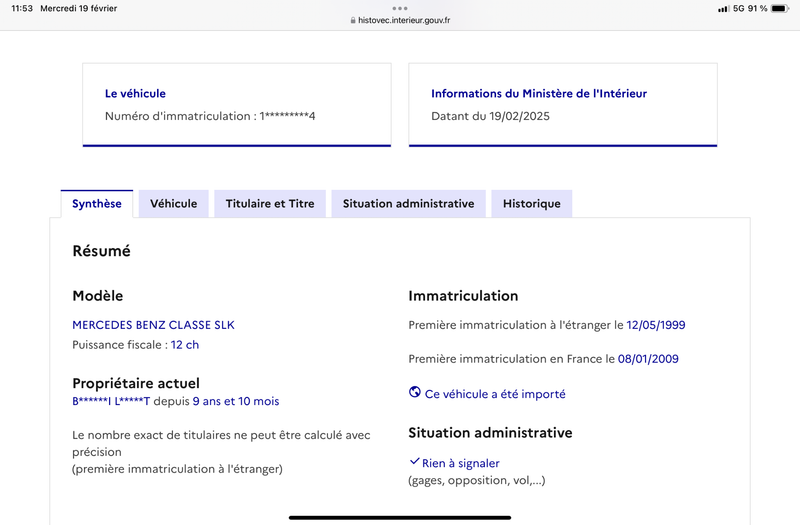Screen dimensions: 800x525
Task: Tap the histovec.interieur.gouv.fr address field
Action: point(400,20)
